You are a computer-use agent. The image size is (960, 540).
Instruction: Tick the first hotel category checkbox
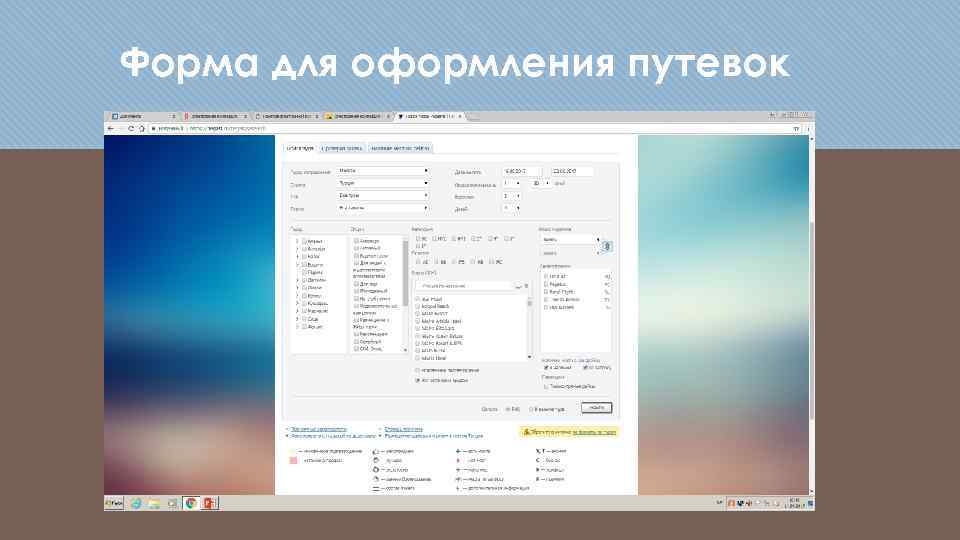click(418, 239)
